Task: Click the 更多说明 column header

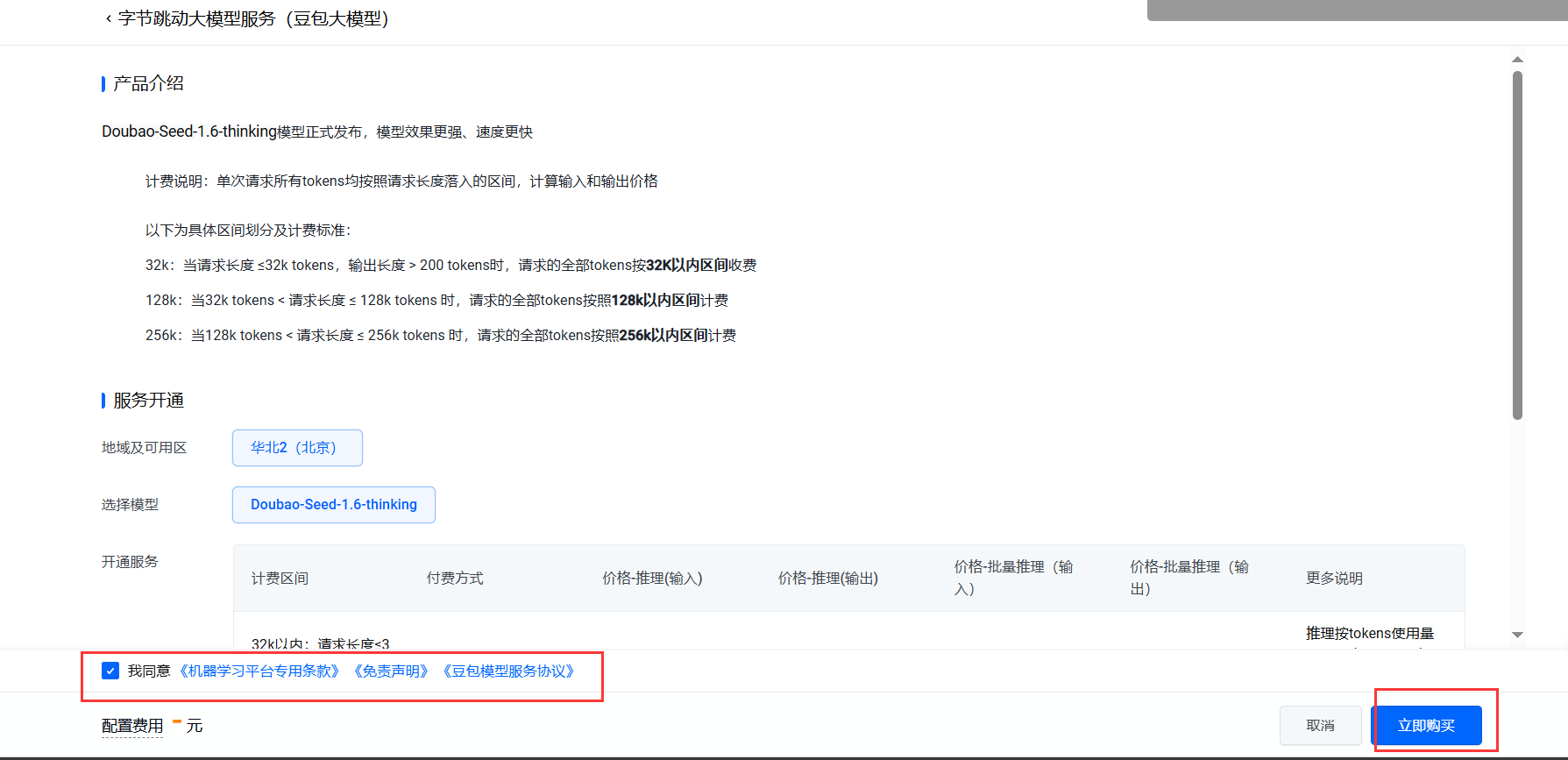Action: tap(1334, 579)
